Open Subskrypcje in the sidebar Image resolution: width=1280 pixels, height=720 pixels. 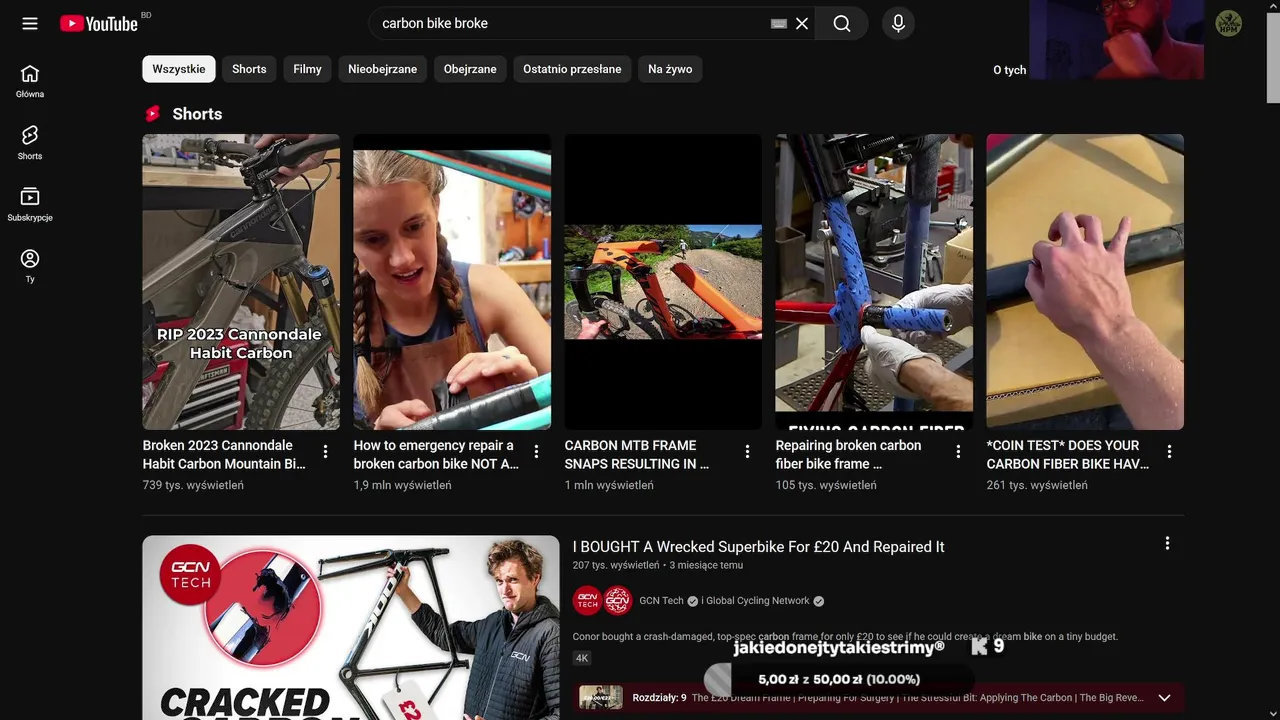click(30, 205)
